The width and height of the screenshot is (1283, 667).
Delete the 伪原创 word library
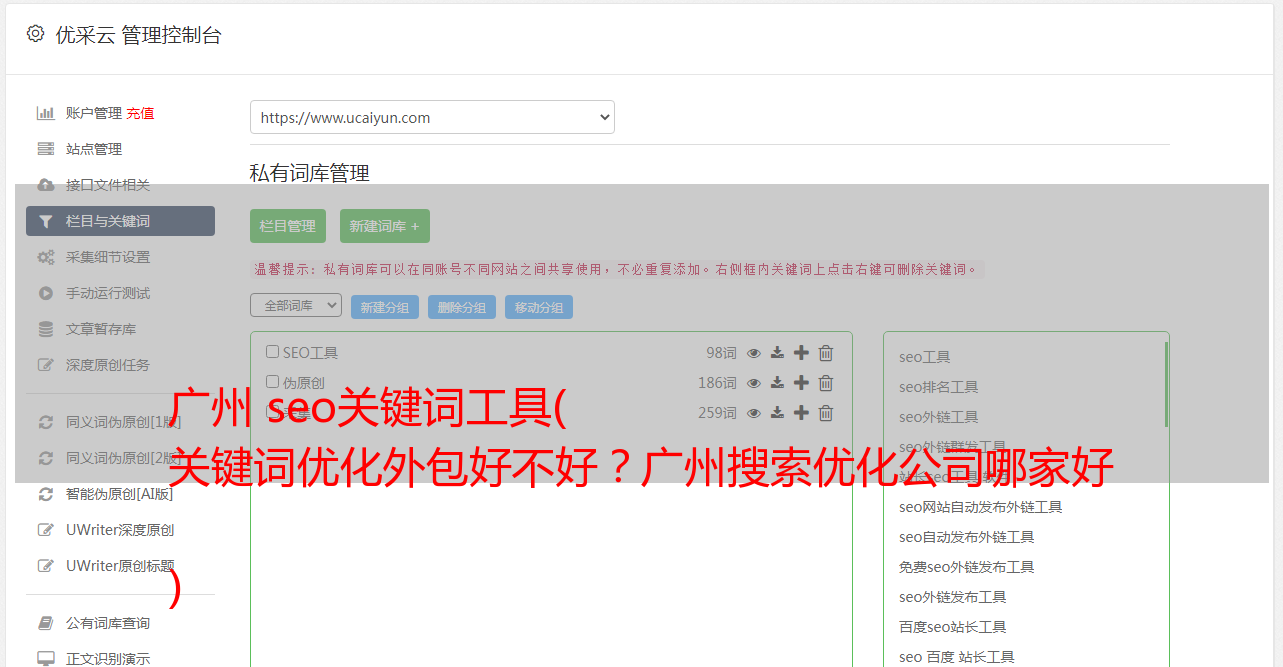pos(826,383)
